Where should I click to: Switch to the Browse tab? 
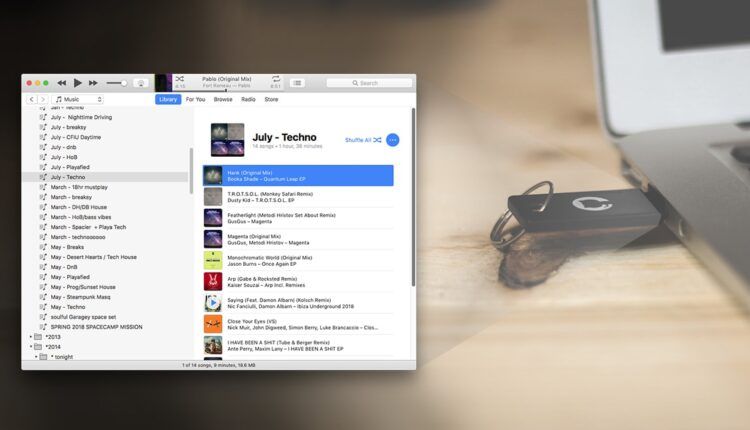tap(223, 99)
